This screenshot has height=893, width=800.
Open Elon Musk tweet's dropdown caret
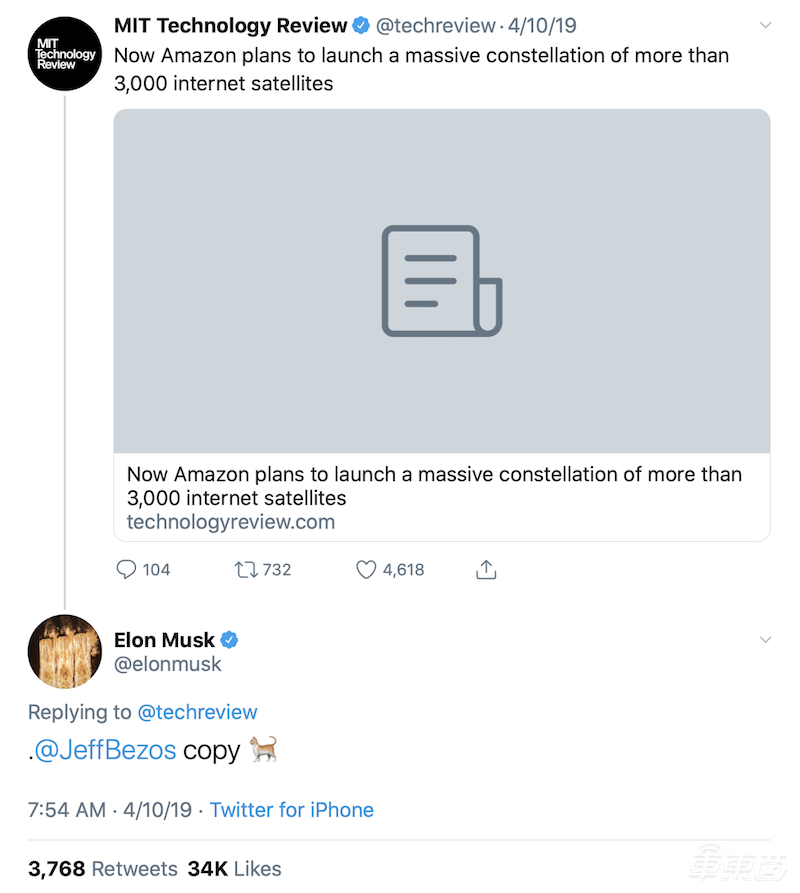(766, 640)
